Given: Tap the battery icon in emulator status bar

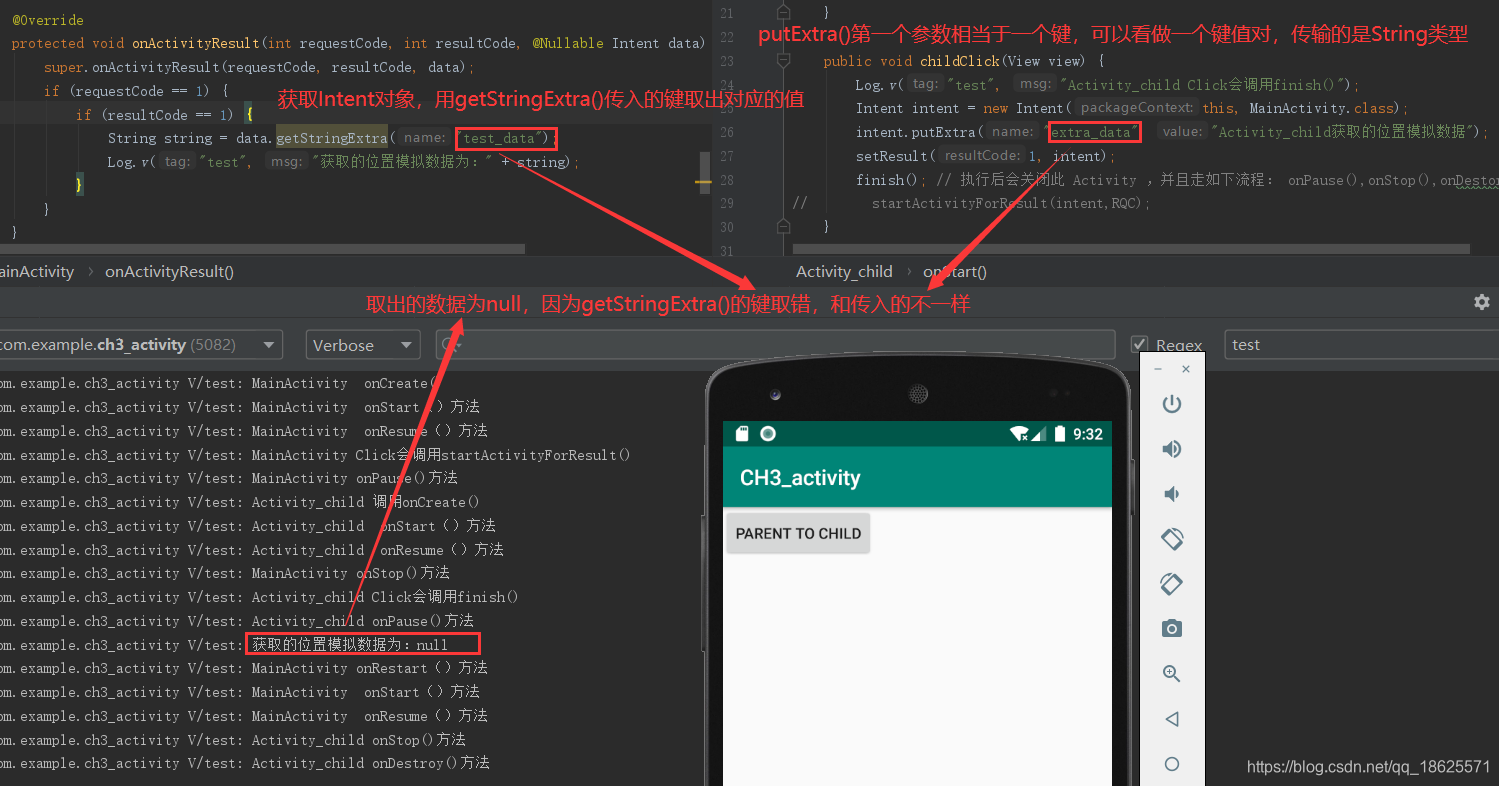Looking at the screenshot, I should 1060,434.
